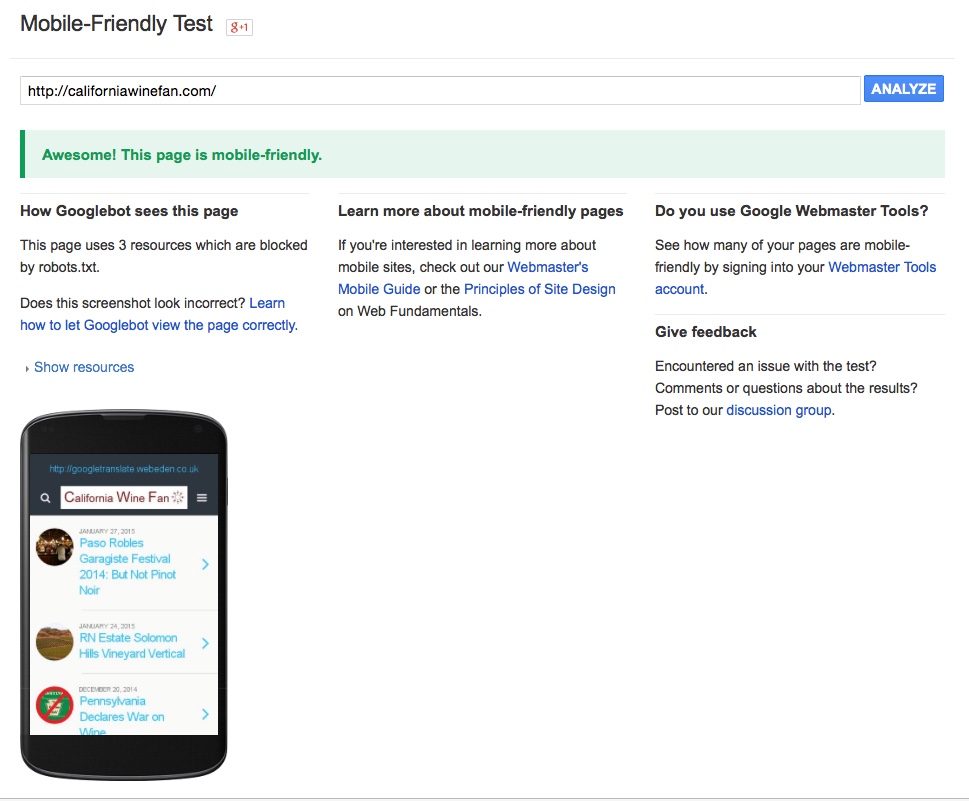969x801 pixels.
Task: Open the Webmaster Tools account link
Action: coord(795,278)
